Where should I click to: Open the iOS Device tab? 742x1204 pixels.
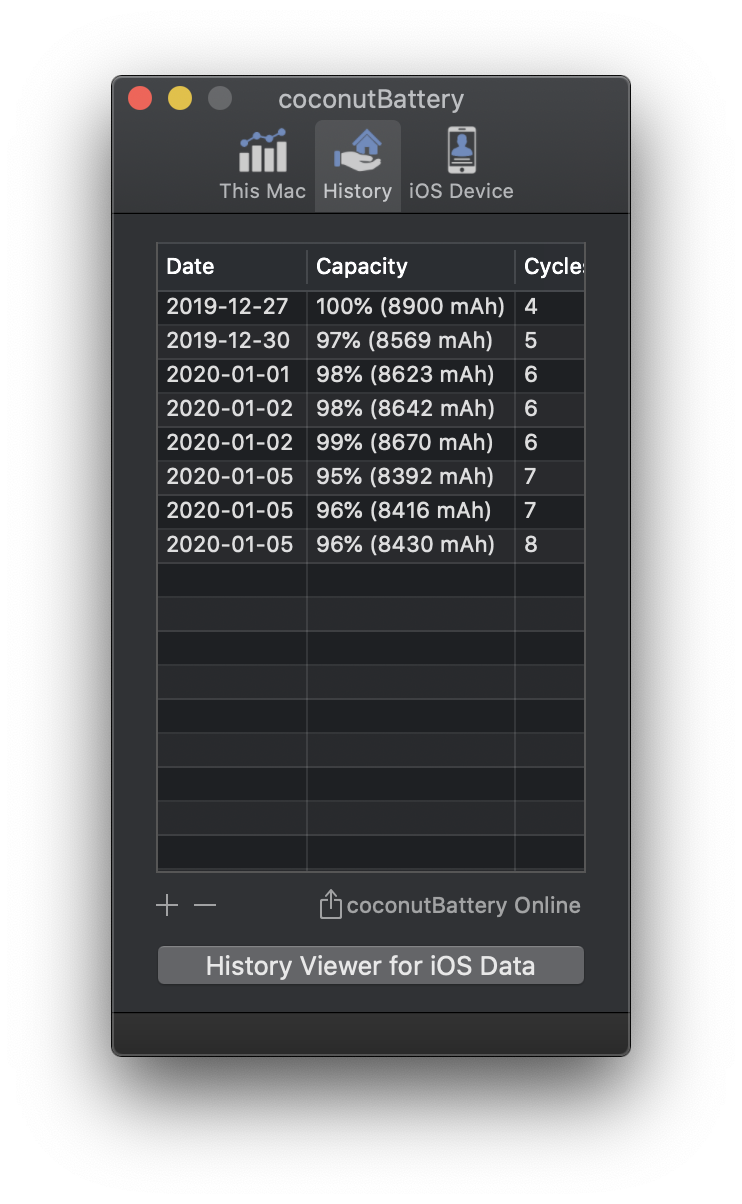click(x=461, y=166)
